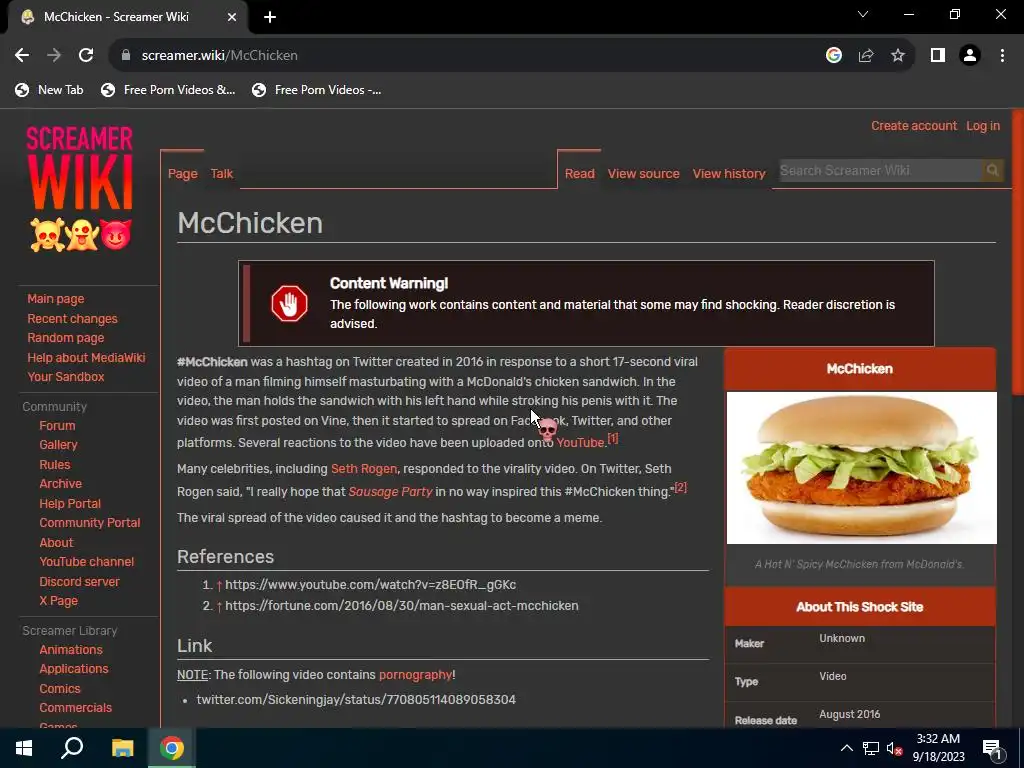Viewport: 1024px width, 768px height.
Task: Open the Help Portal link
Action: tap(70, 504)
